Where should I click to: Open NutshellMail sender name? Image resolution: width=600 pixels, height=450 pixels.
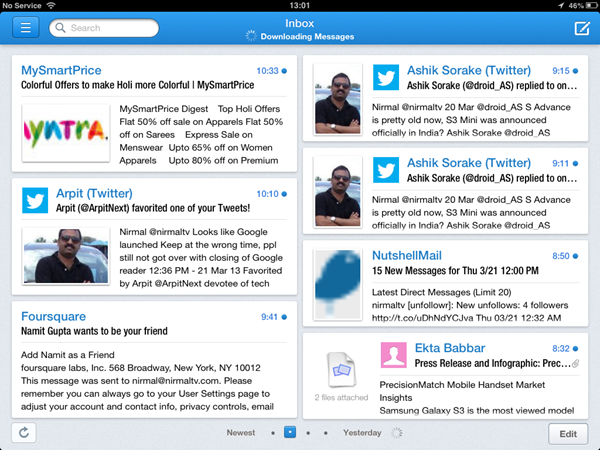pos(407,255)
